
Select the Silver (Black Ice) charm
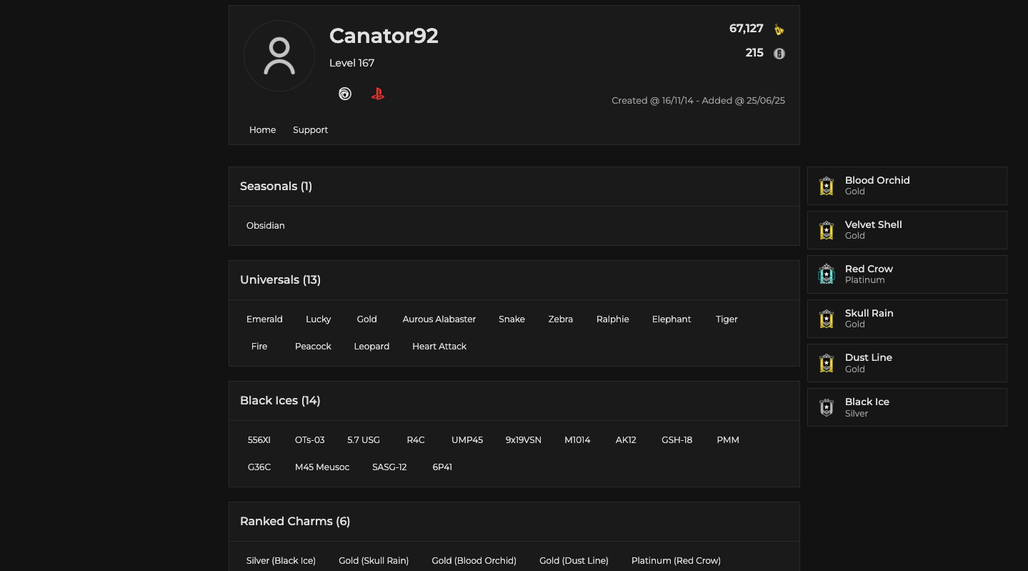click(x=281, y=561)
